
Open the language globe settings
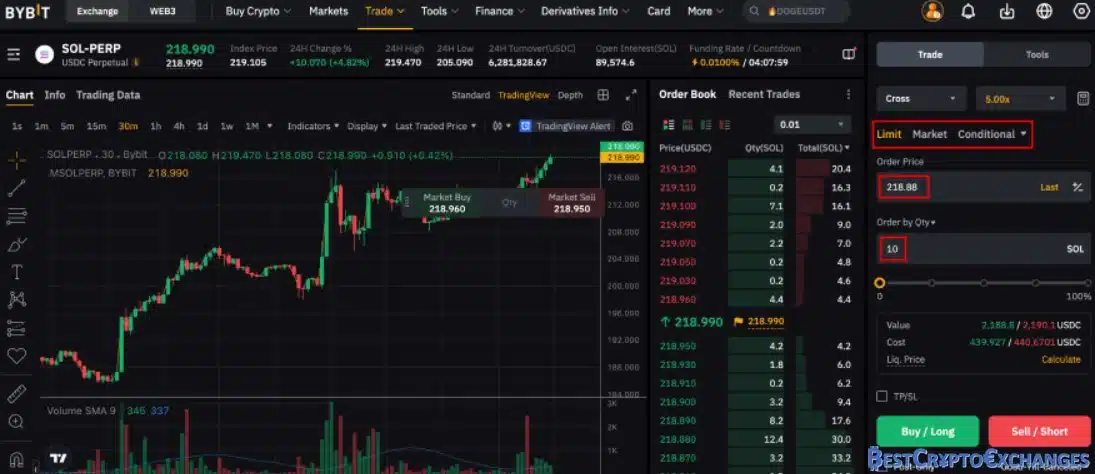pyautogui.click(x=1044, y=11)
